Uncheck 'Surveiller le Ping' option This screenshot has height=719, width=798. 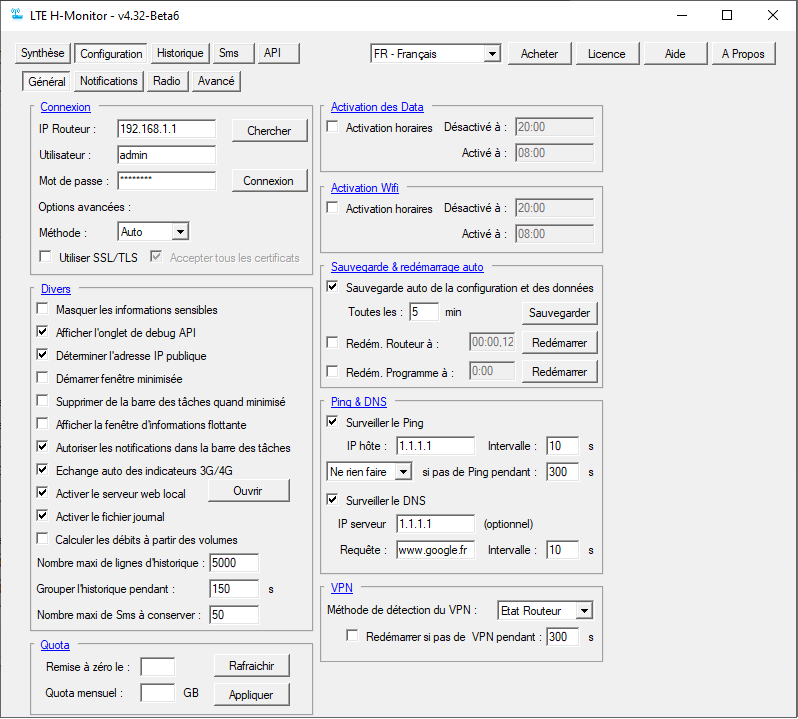(x=333, y=422)
